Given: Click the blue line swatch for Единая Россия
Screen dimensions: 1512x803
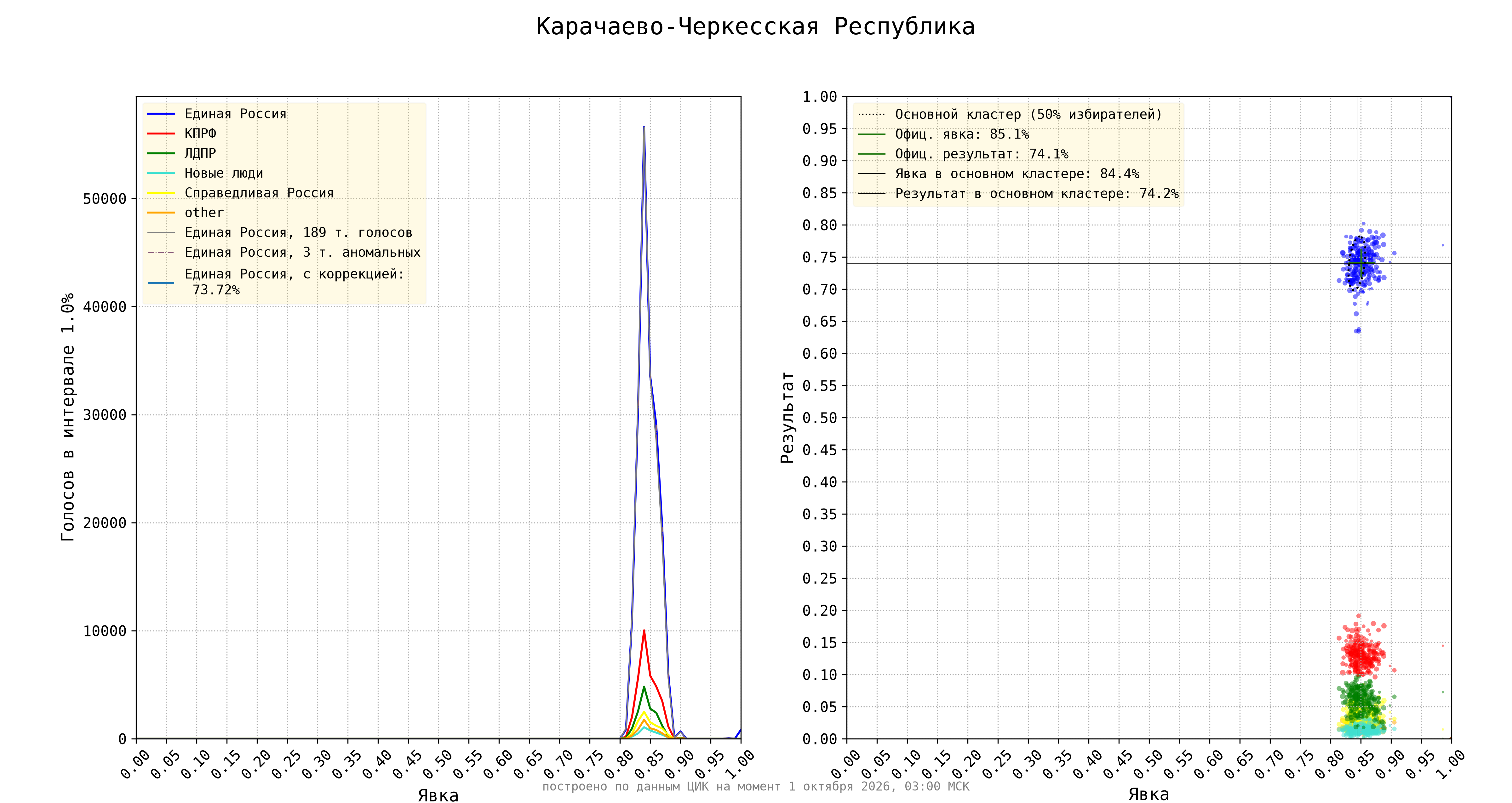Looking at the screenshot, I should [x=161, y=113].
